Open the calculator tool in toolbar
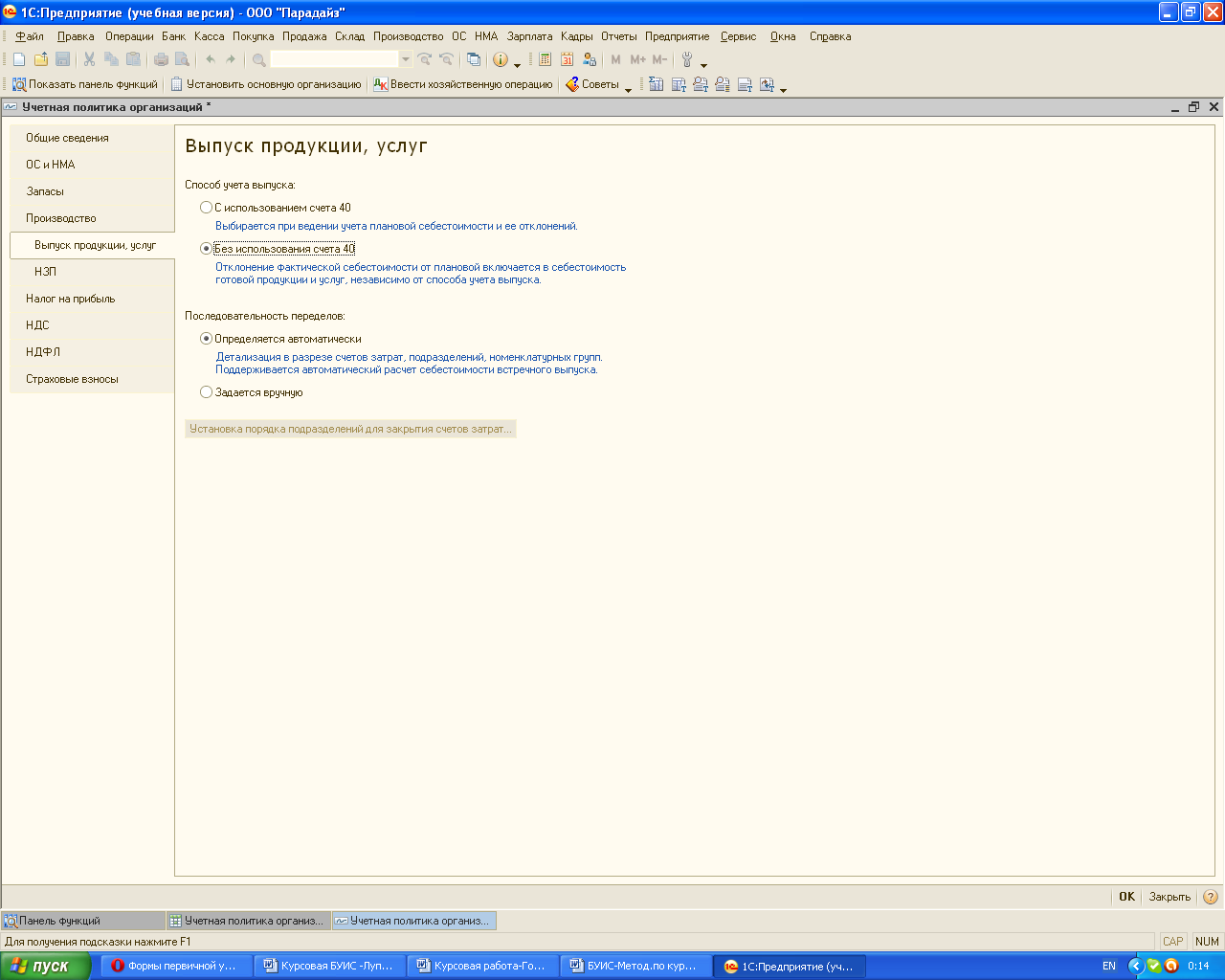The image size is (1225, 980). 545,59
